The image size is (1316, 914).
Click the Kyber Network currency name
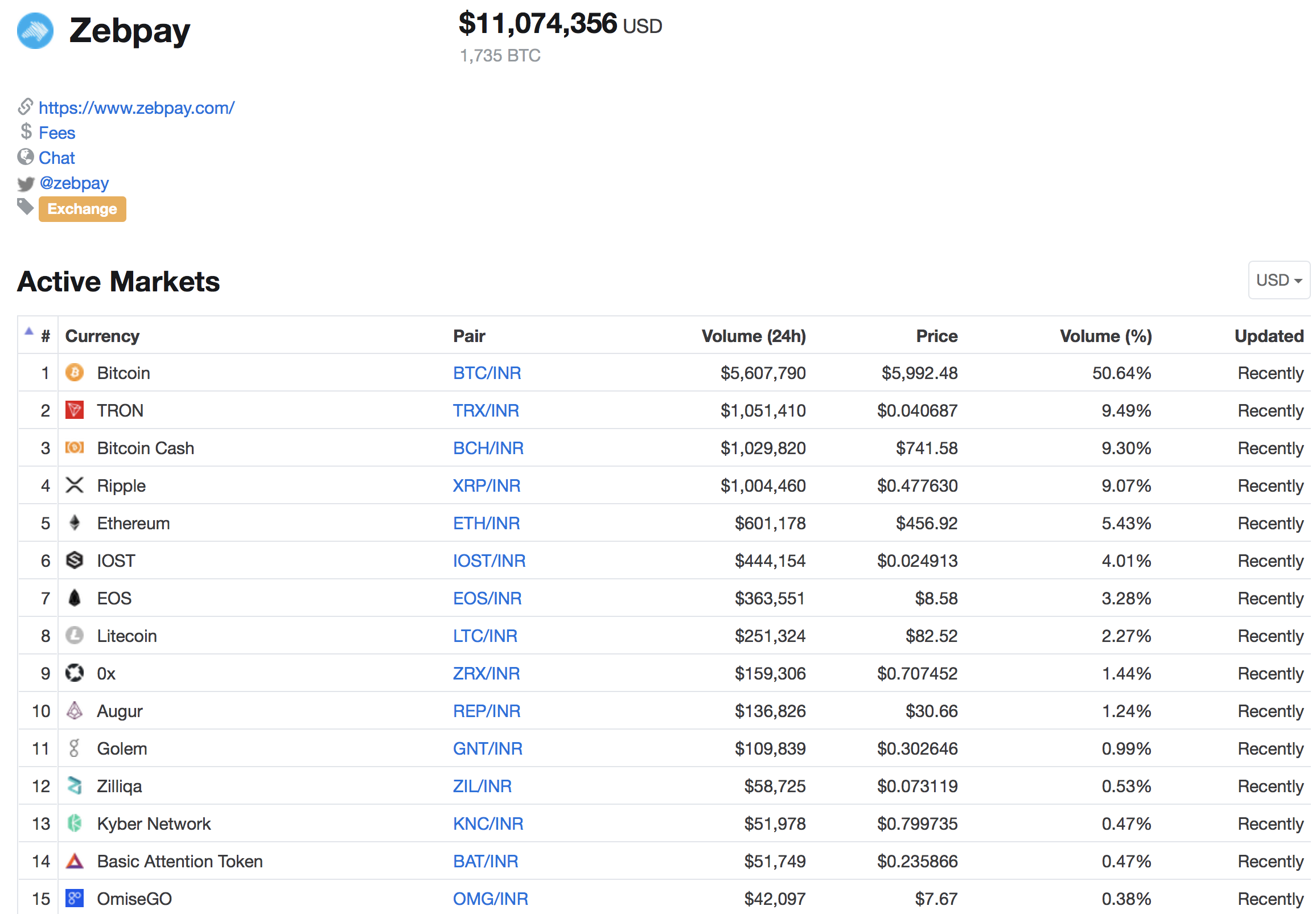[154, 824]
